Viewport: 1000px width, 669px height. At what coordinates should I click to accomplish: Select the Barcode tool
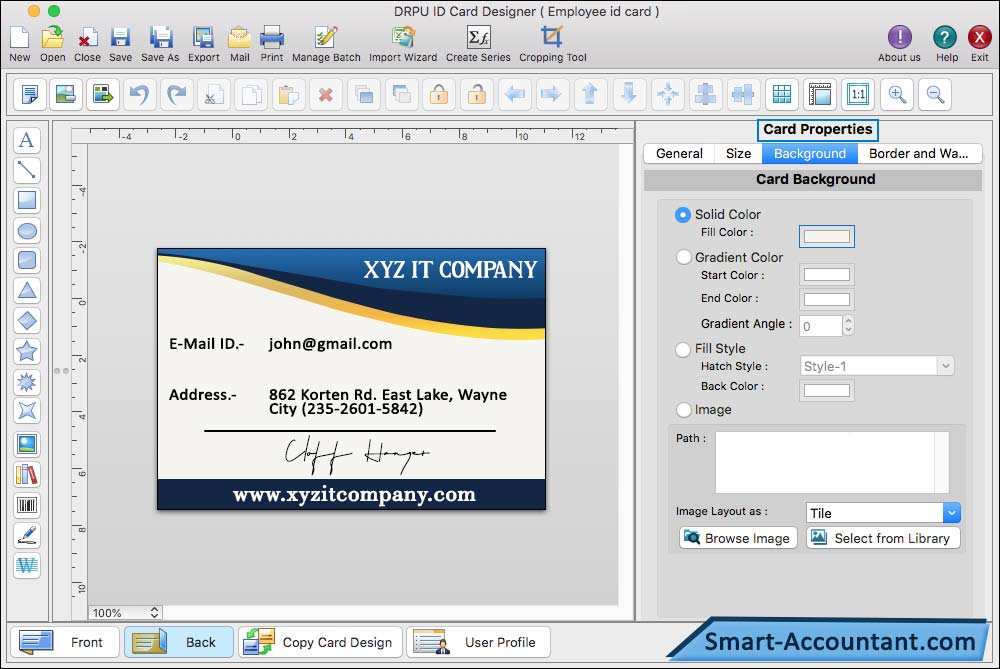27,506
